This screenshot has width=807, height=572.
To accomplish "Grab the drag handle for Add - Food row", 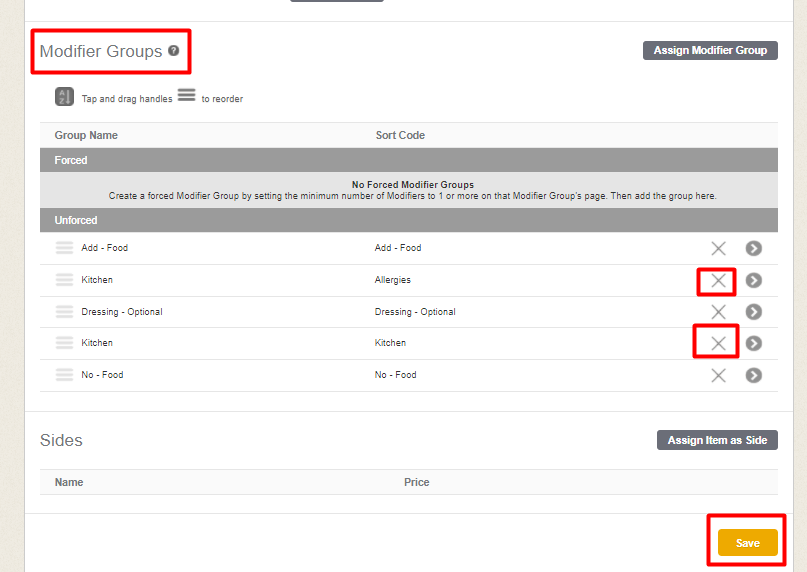I will 64,248.
